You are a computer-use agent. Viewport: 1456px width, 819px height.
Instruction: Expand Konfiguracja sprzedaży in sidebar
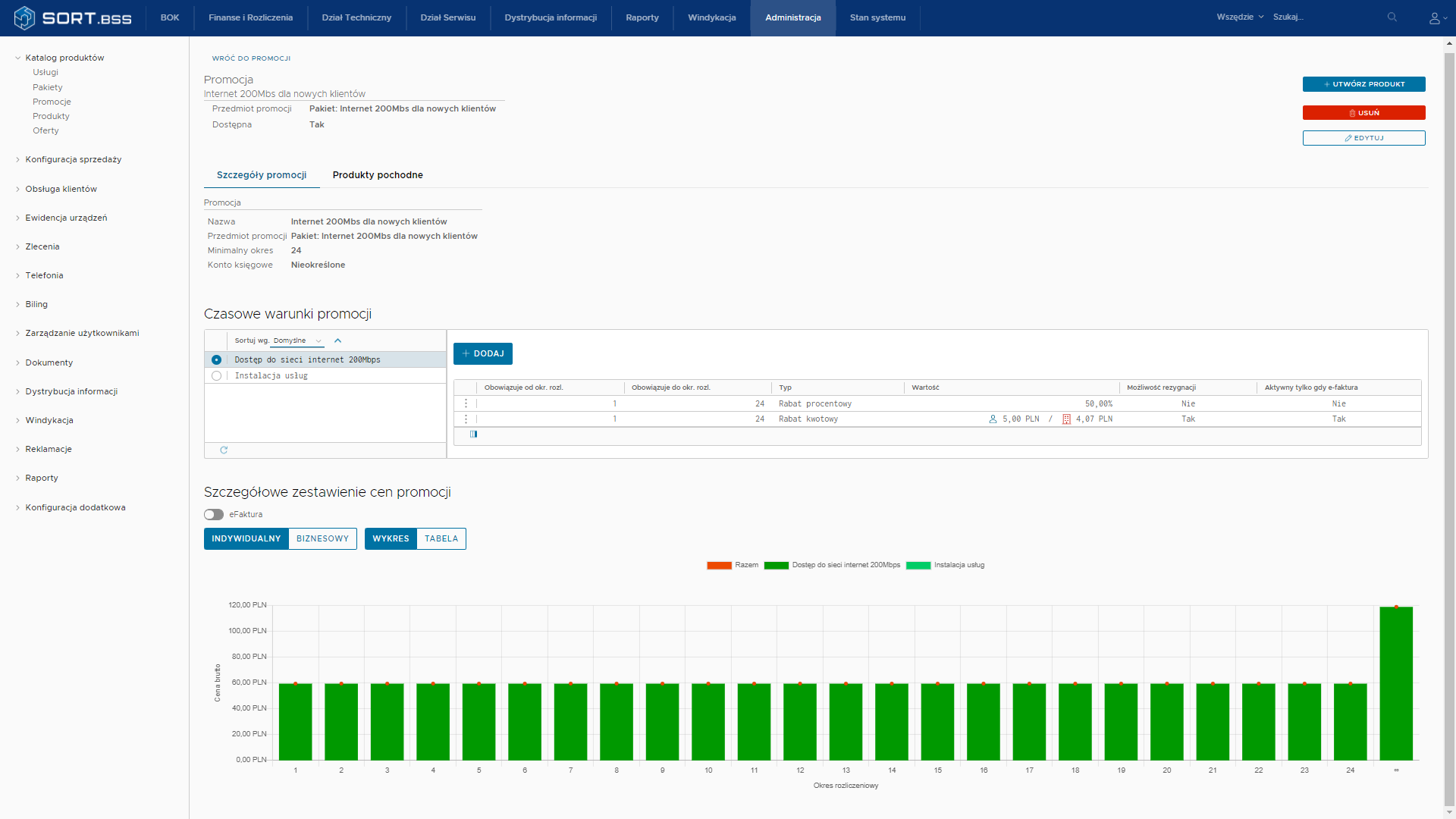coord(73,159)
